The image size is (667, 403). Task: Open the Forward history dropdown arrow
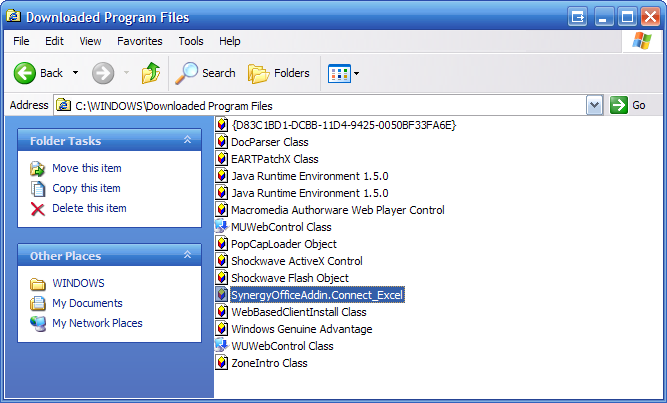[x=126, y=73]
